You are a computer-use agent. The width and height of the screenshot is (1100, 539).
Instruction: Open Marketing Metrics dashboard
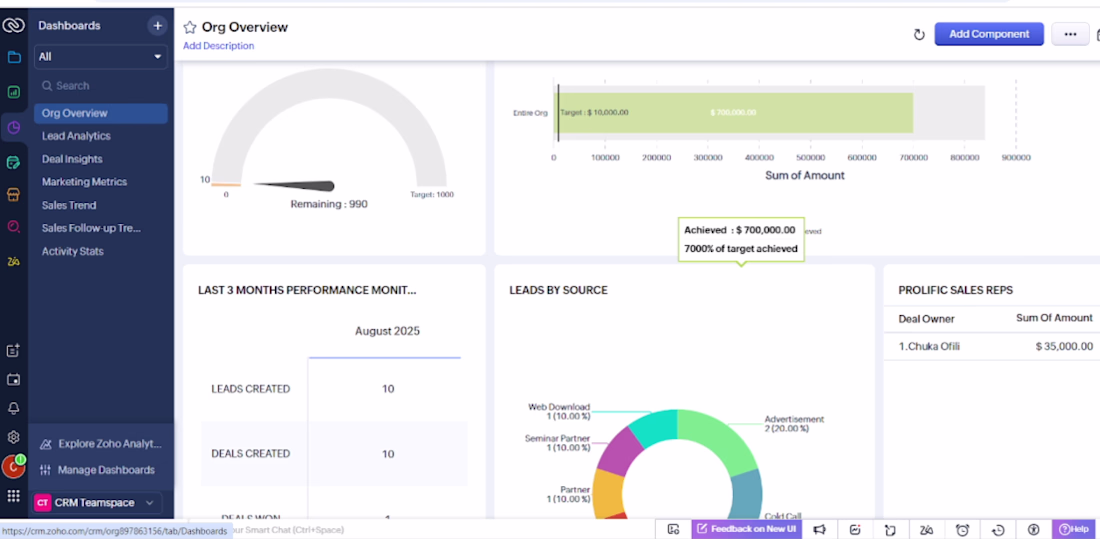pyautogui.click(x=84, y=182)
